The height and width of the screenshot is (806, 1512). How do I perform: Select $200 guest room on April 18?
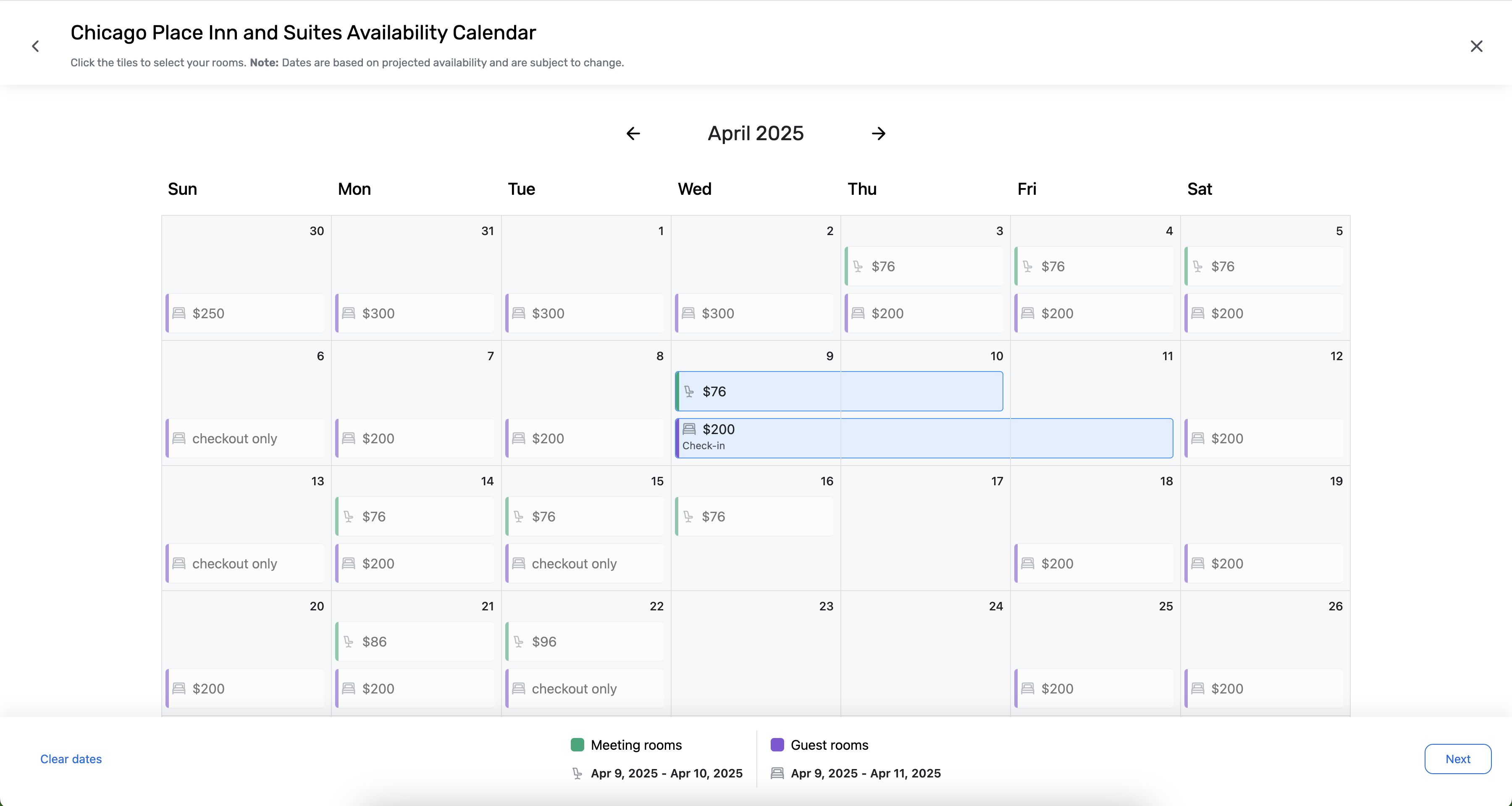1094,563
